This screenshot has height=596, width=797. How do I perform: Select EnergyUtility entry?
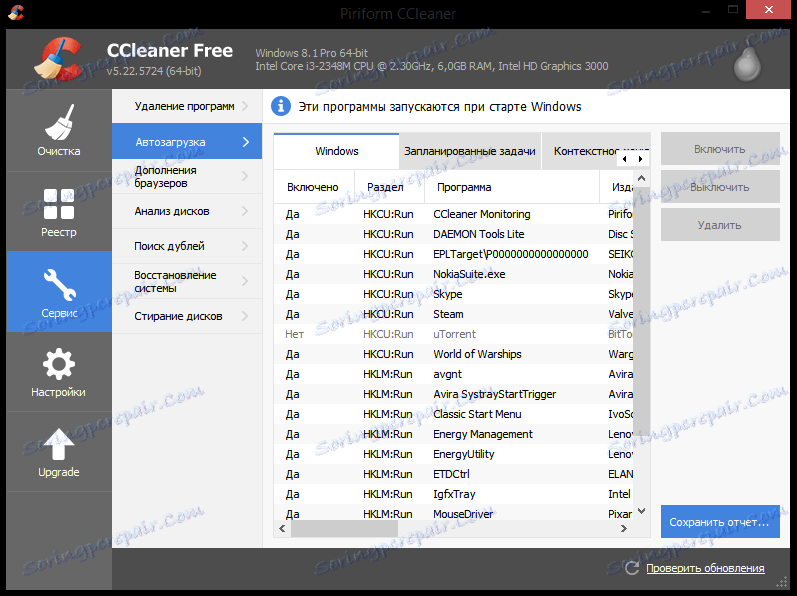454,454
